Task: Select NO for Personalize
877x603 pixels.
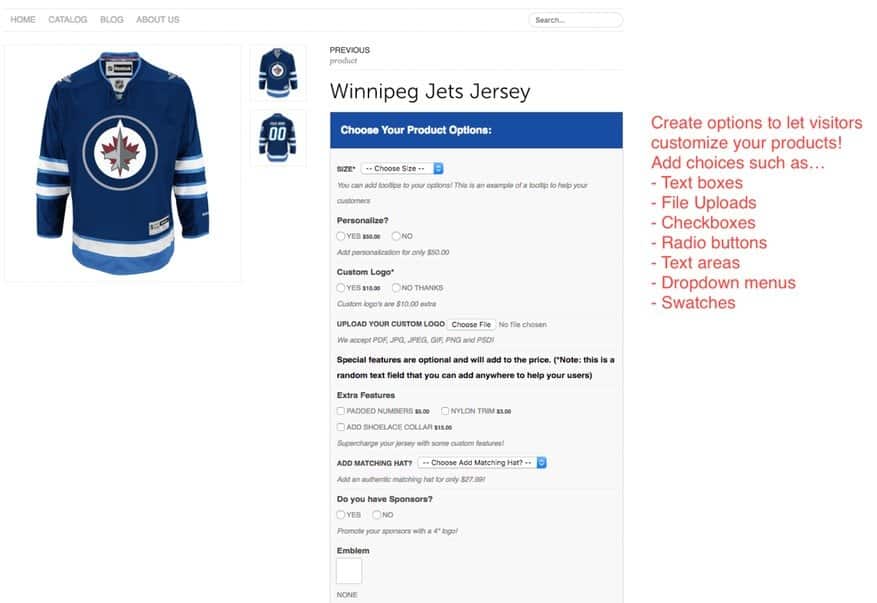Action: click(396, 236)
